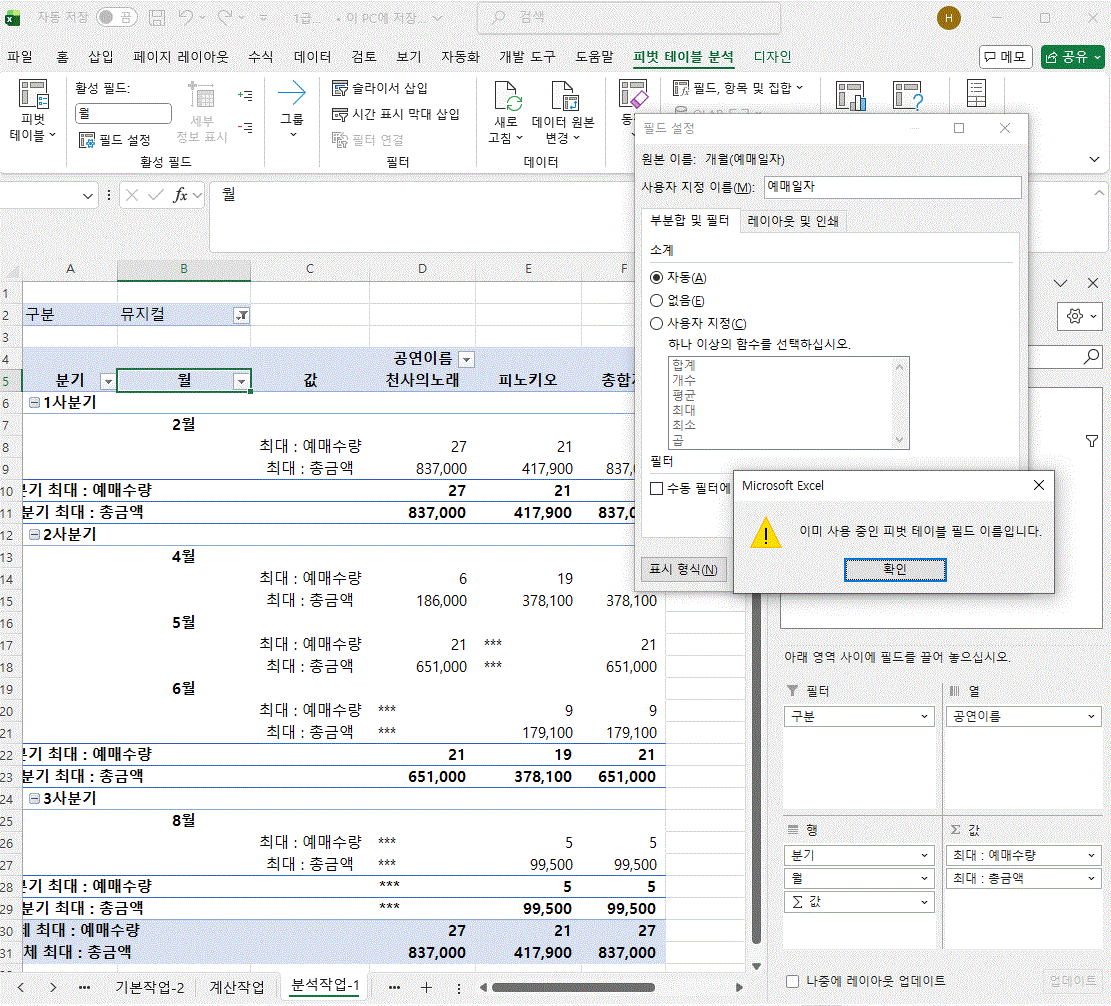The width and height of the screenshot is (1111, 1006).
Task: Click the 표시 형식(N) button
Action: (x=683, y=570)
